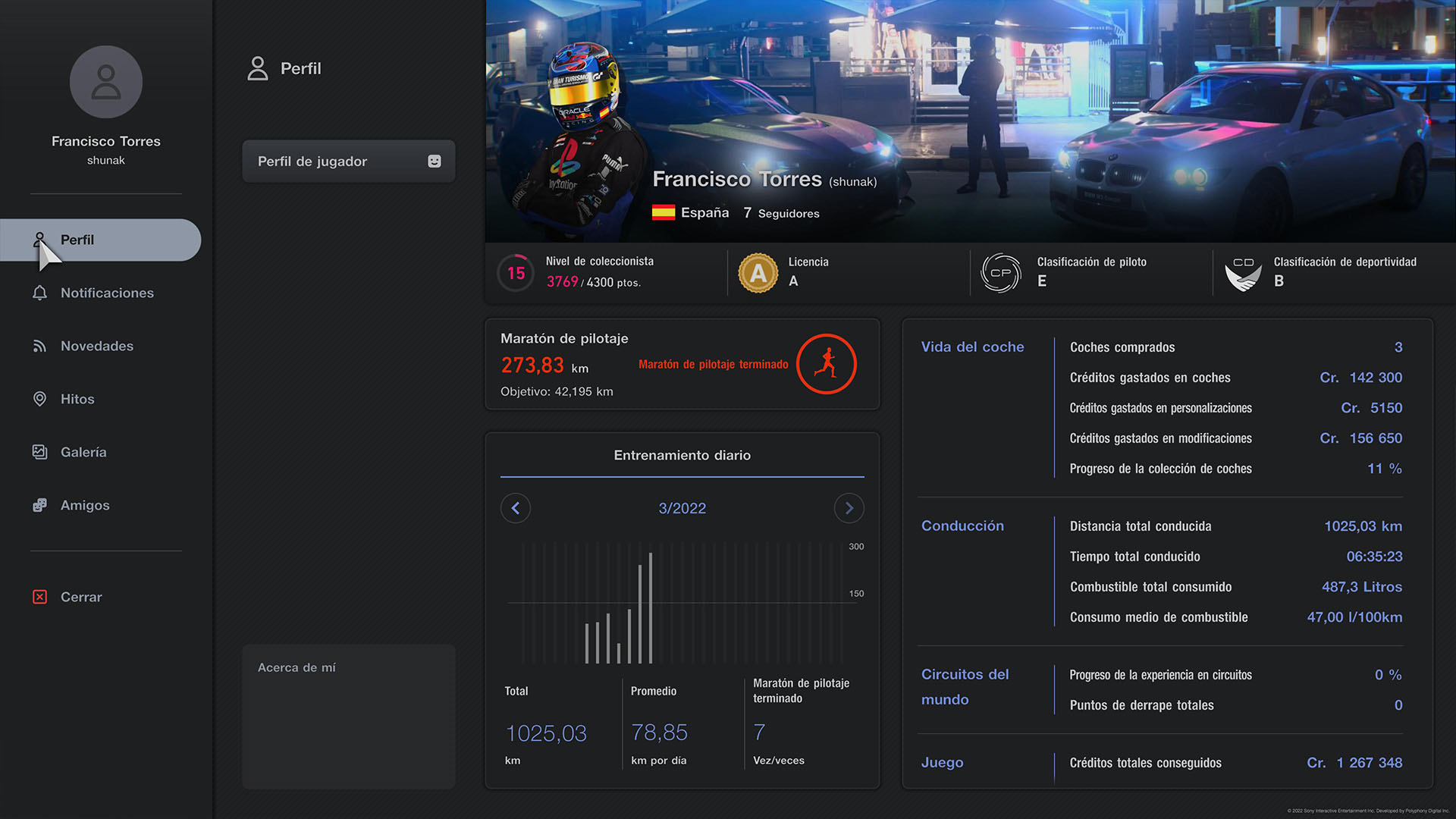Click the Juego section label

pos(942,763)
